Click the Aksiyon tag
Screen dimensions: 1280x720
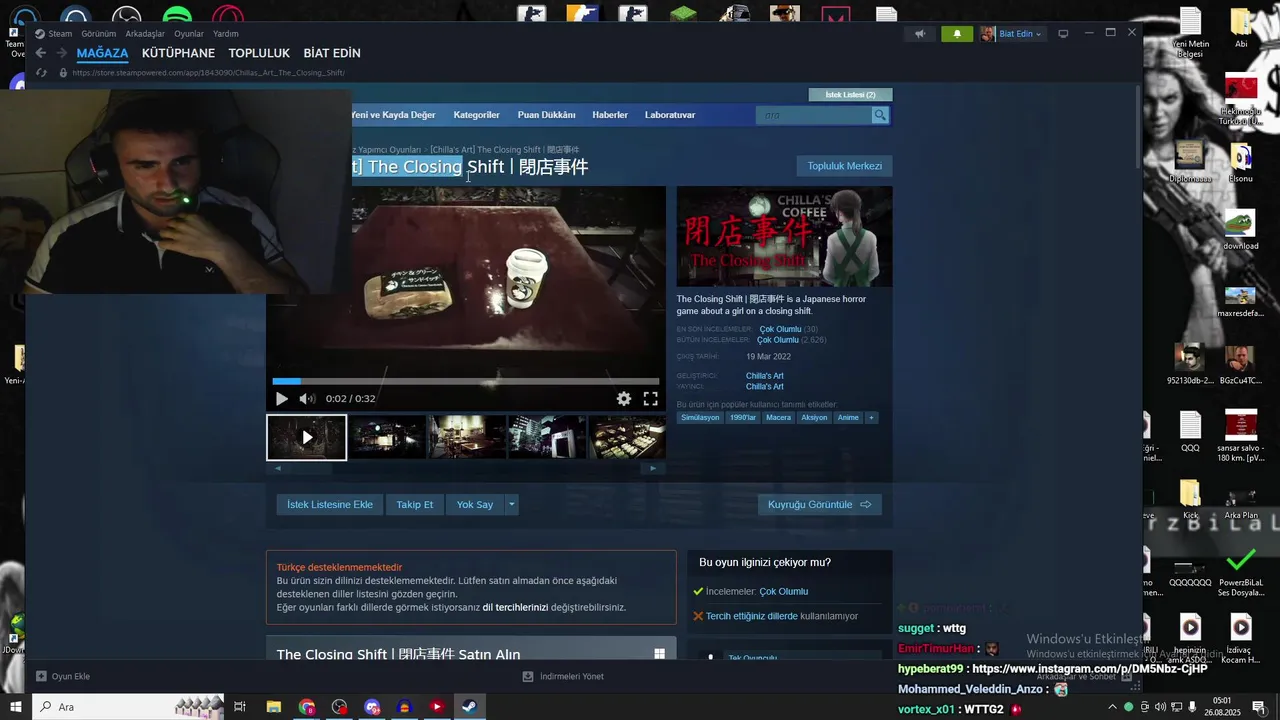click(x=814, y=418)
